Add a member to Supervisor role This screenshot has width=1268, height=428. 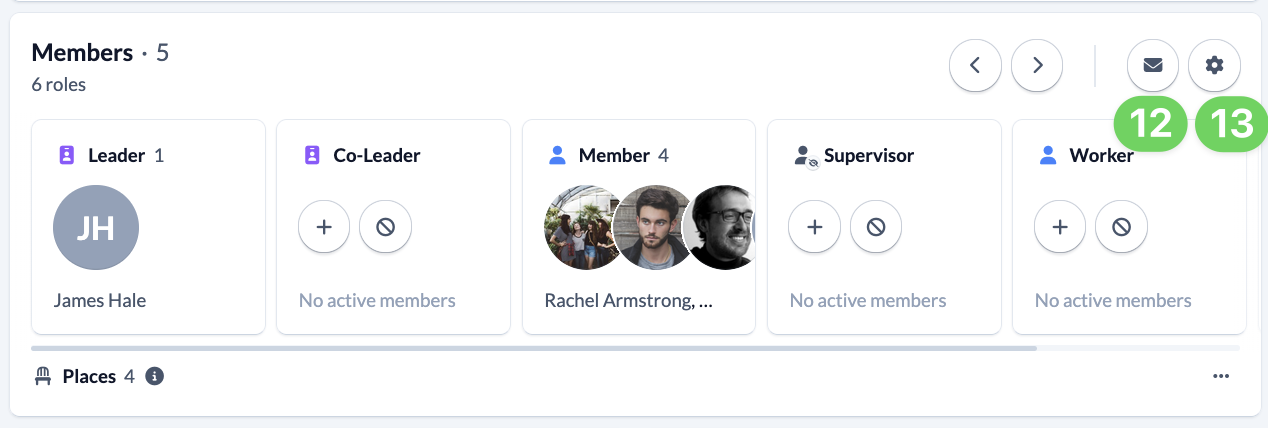coord(815,227)
